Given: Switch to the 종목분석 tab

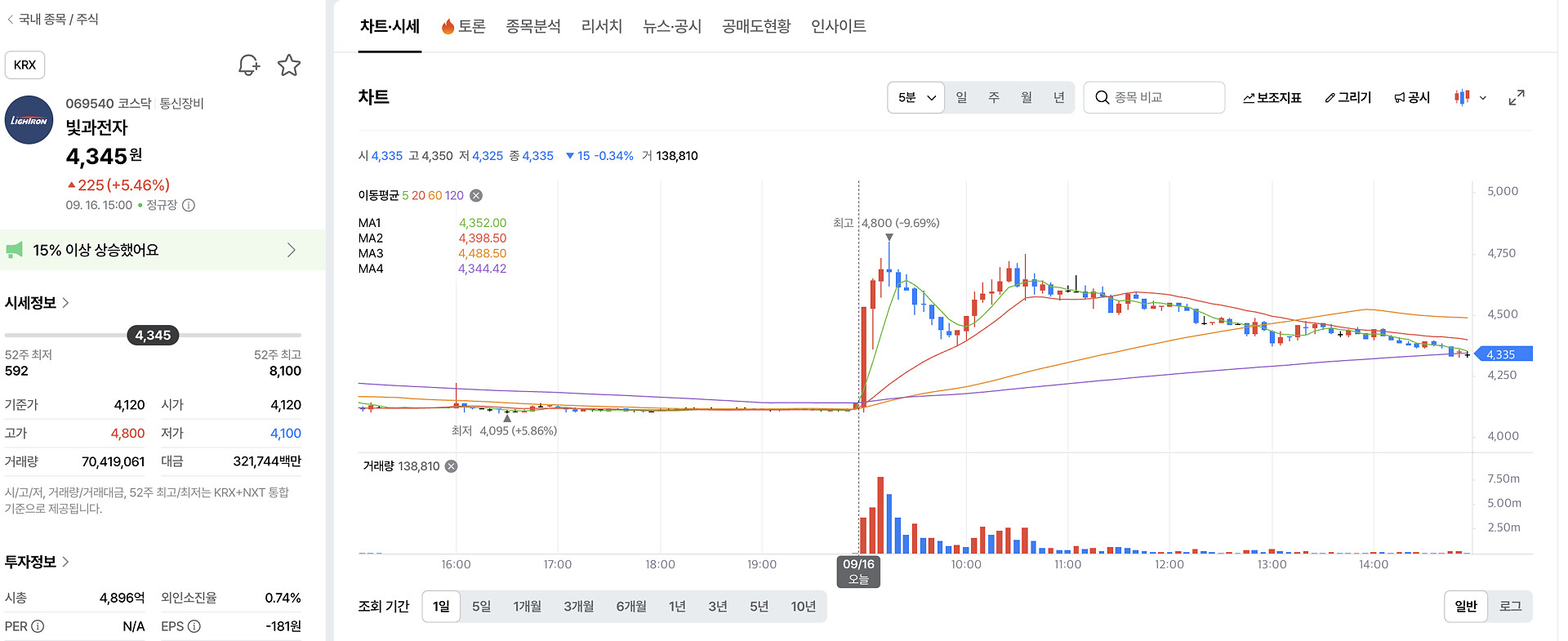Looking at the screenshot, I should click(532, 26).
